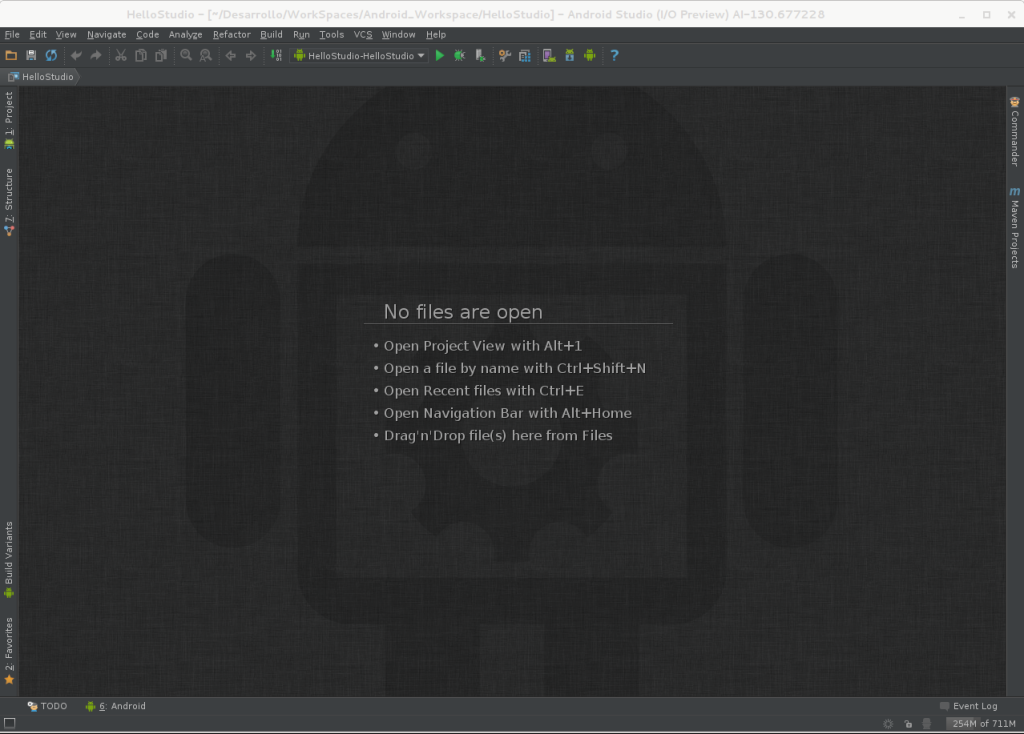This screenshot has height=734, width=1024.
Task: Click the Cut scissors icon
Action: (x=121, y=56)
